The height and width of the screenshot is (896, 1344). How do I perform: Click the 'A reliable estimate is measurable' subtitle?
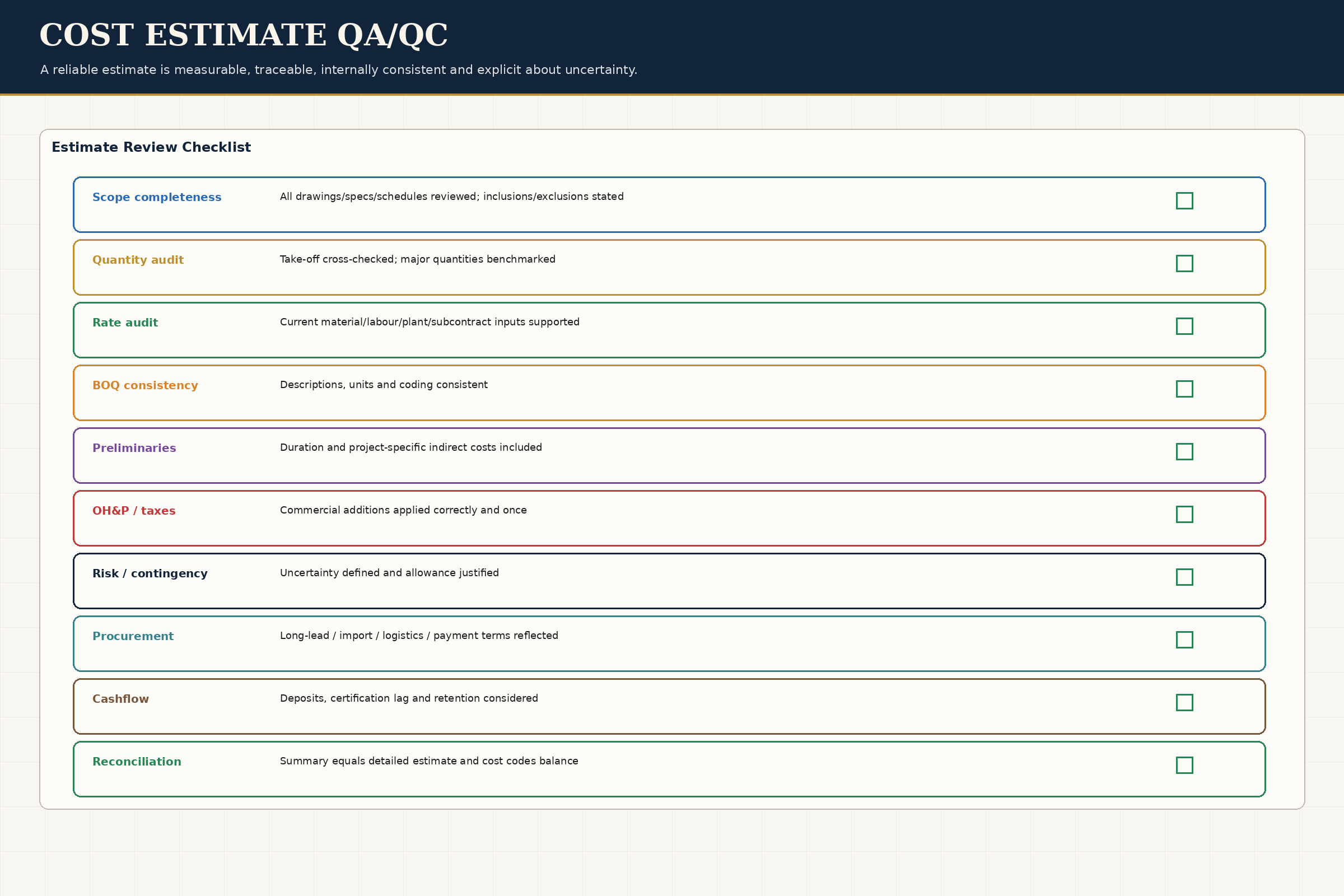click(338, 69)
